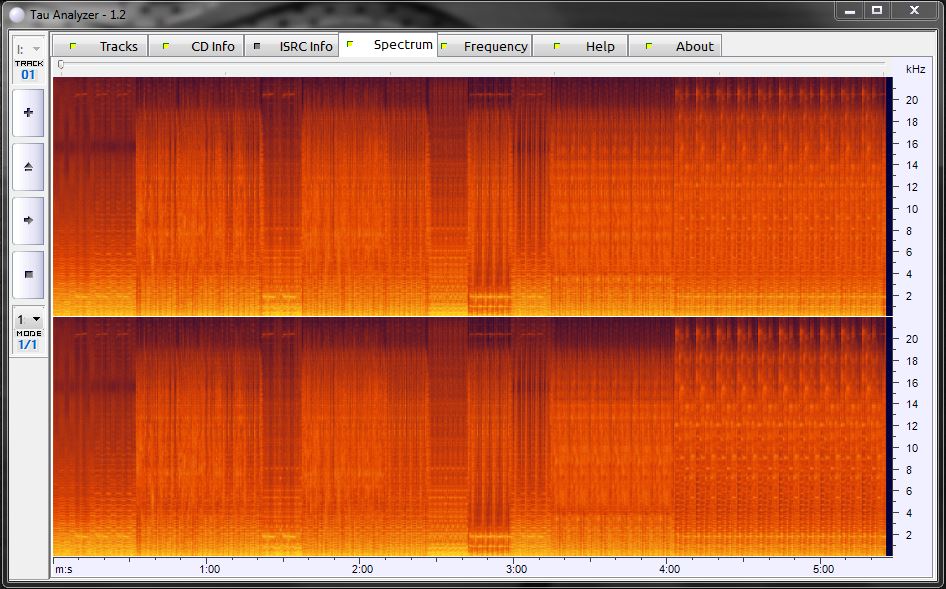This screenshot has width=946, height=589.
Task: Maximize the Tau Analyzer window
Action: coord(877,11)
